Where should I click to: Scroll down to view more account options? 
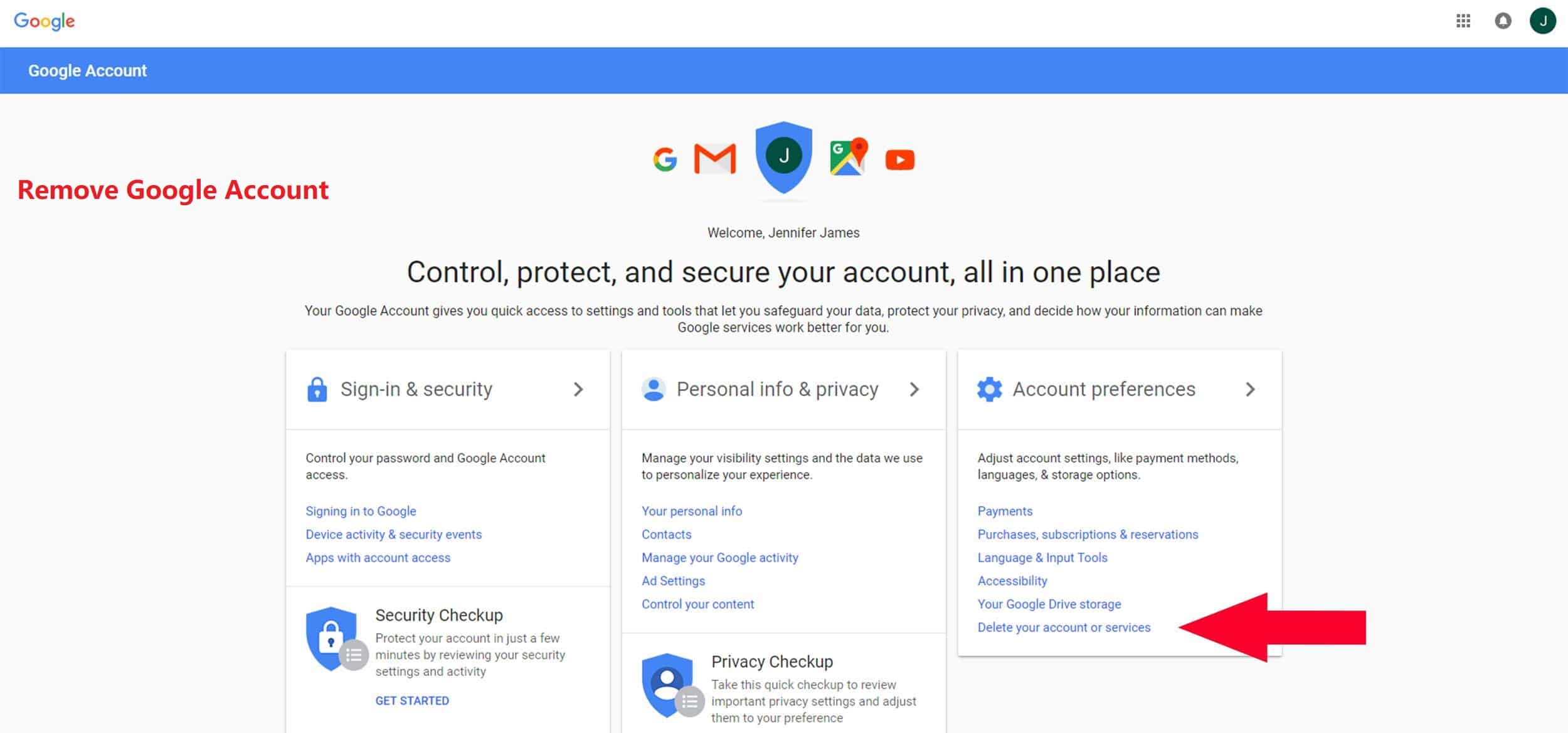[1063, 627]
